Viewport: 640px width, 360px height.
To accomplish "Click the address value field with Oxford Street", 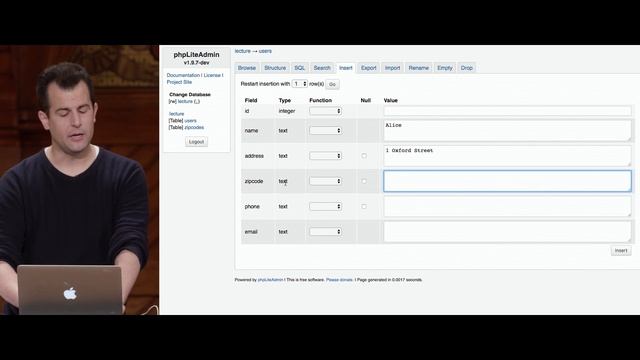I will [507, 156].
